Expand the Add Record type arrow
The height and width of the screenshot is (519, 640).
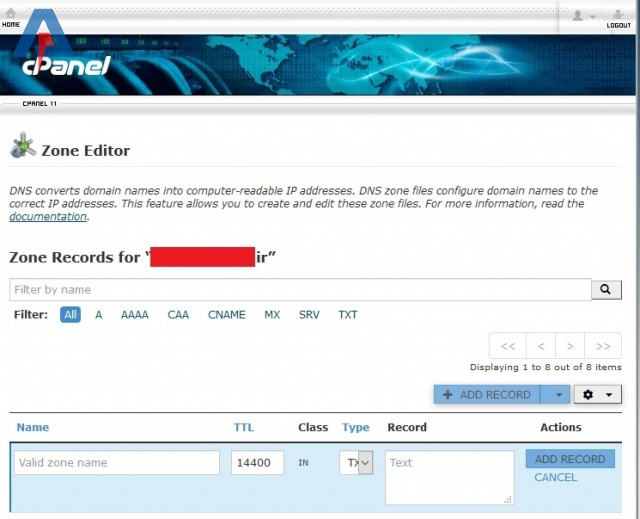point(555,395)
